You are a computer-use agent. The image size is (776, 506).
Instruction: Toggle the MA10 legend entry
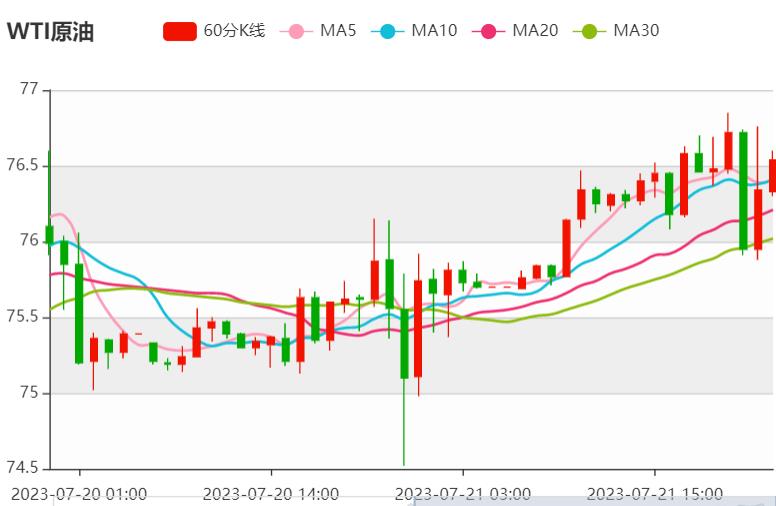pyautogui.click(x=434, y=31)
